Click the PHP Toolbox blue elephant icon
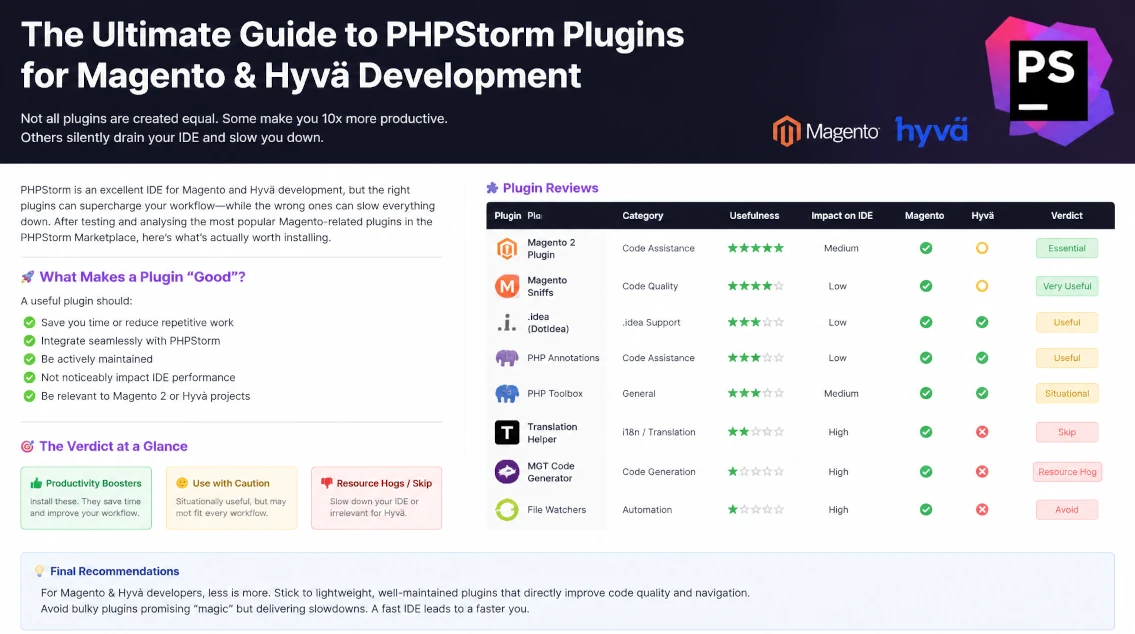Viewport: 1135px width, 634px height. [x=507, y=393]
